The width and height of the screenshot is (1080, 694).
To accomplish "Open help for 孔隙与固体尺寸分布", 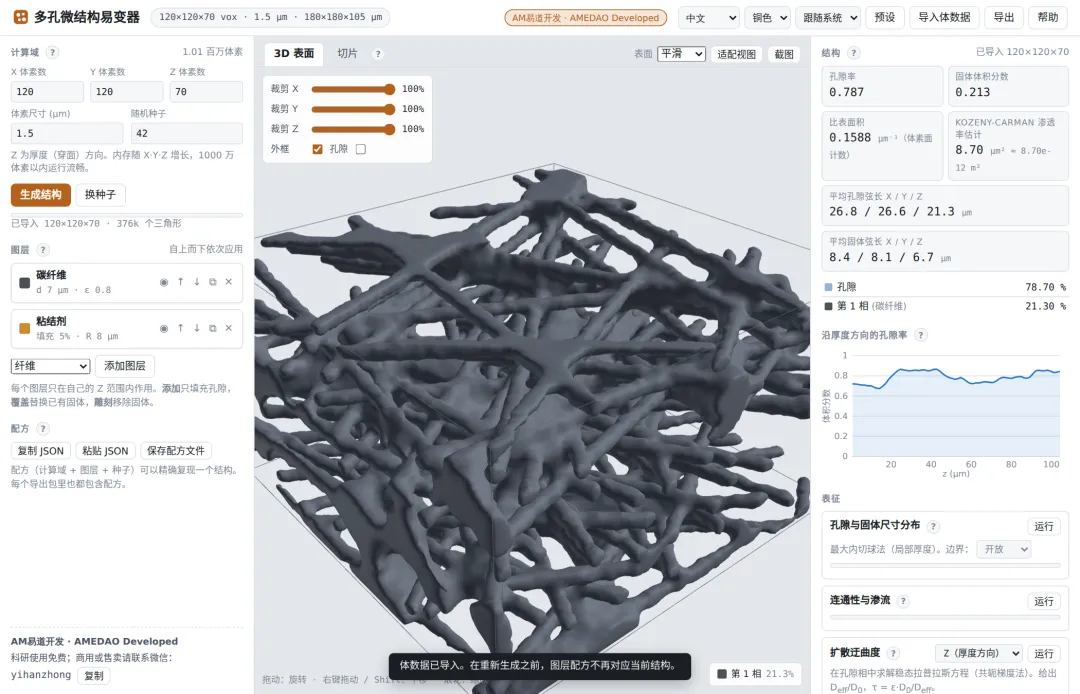I will pyautogui.click(x=933, y=526).
